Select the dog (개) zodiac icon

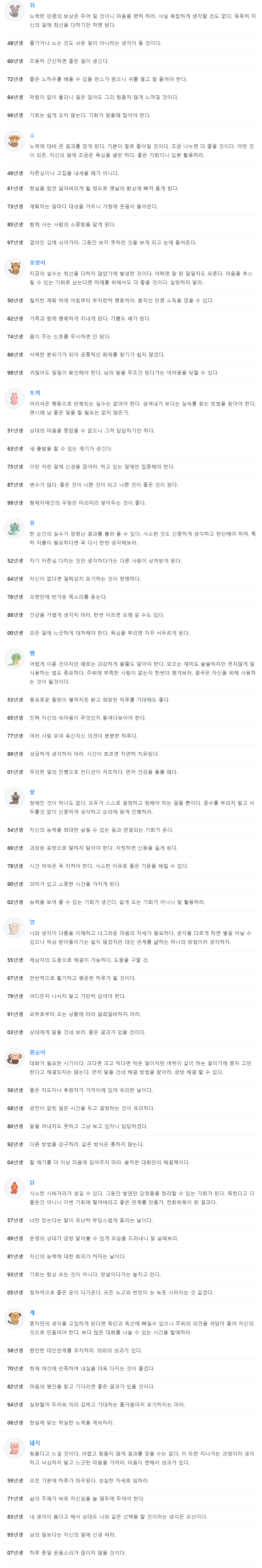pos(13,1320)
